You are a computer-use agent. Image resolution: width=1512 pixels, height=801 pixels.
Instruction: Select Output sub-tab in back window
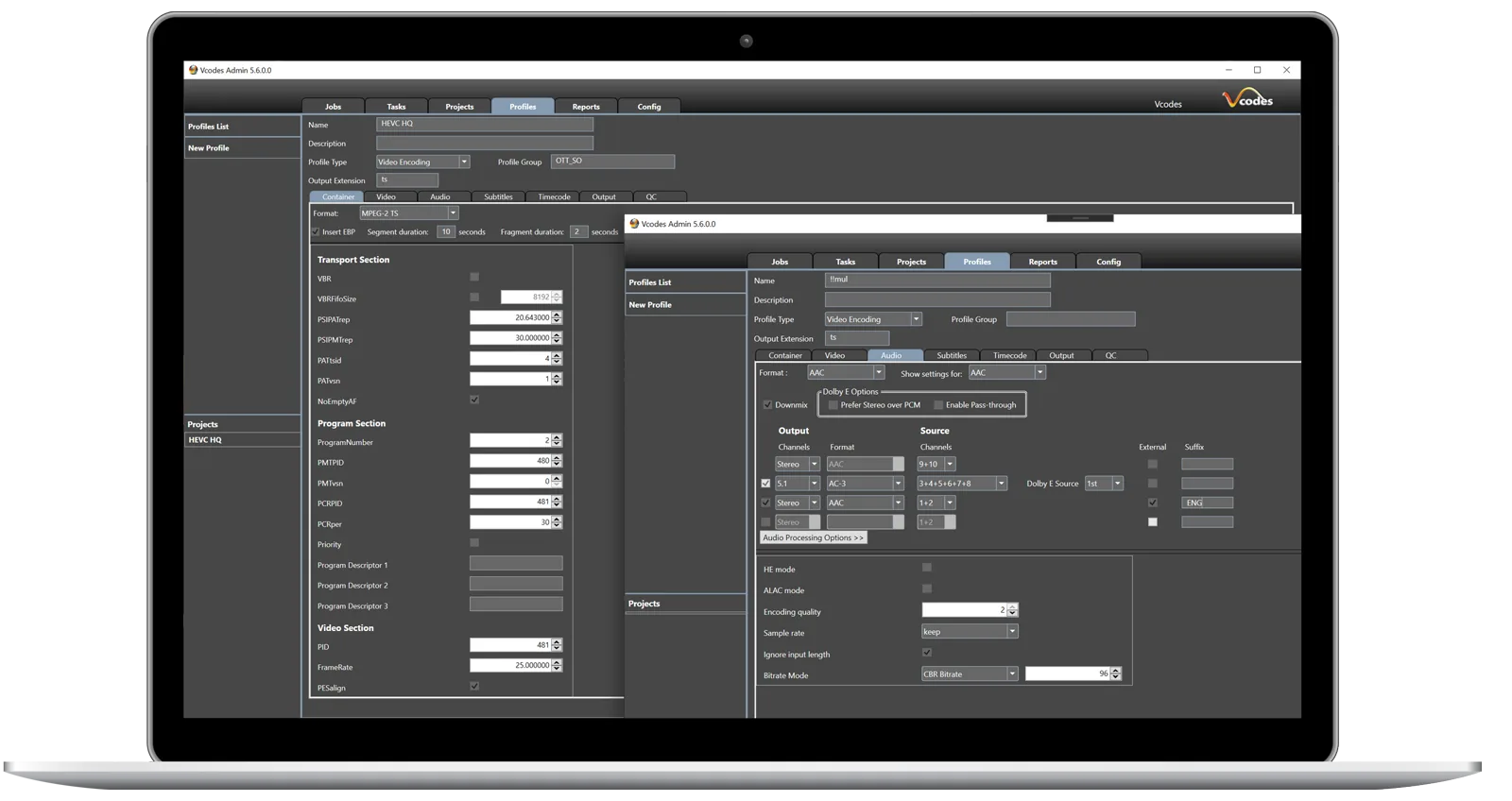604,196
